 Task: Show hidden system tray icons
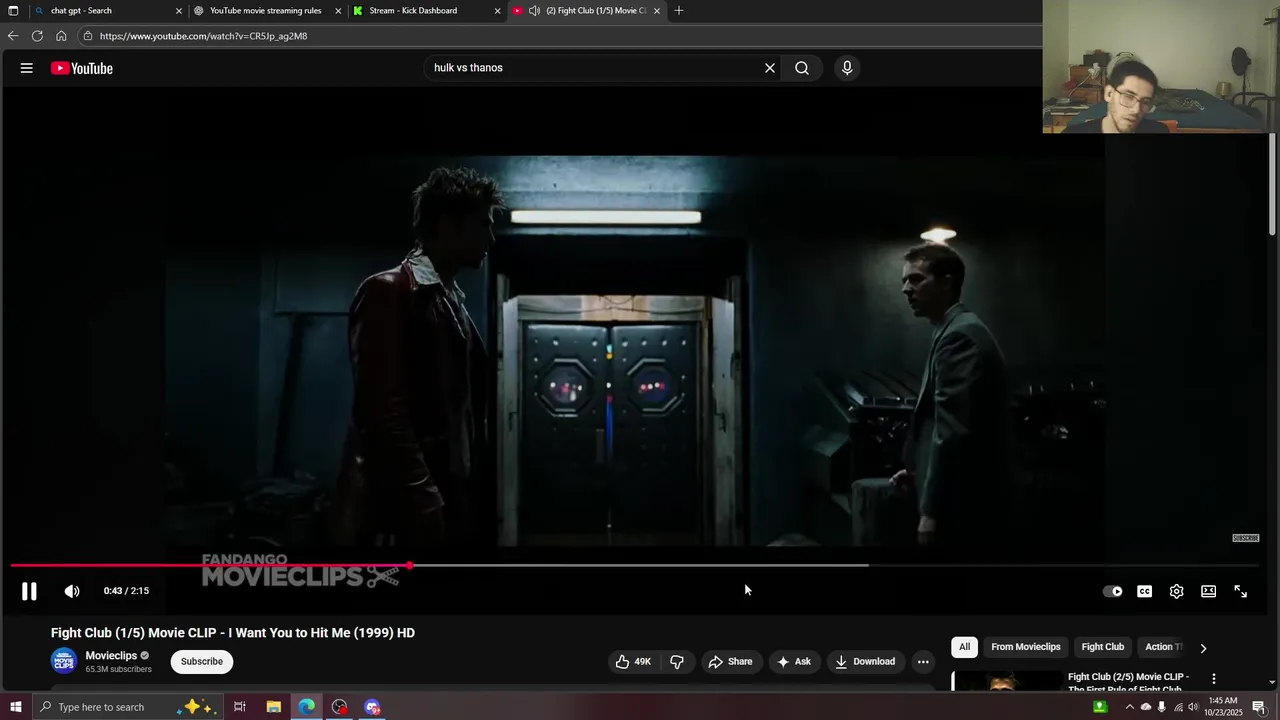click(x=1129, y=707)
